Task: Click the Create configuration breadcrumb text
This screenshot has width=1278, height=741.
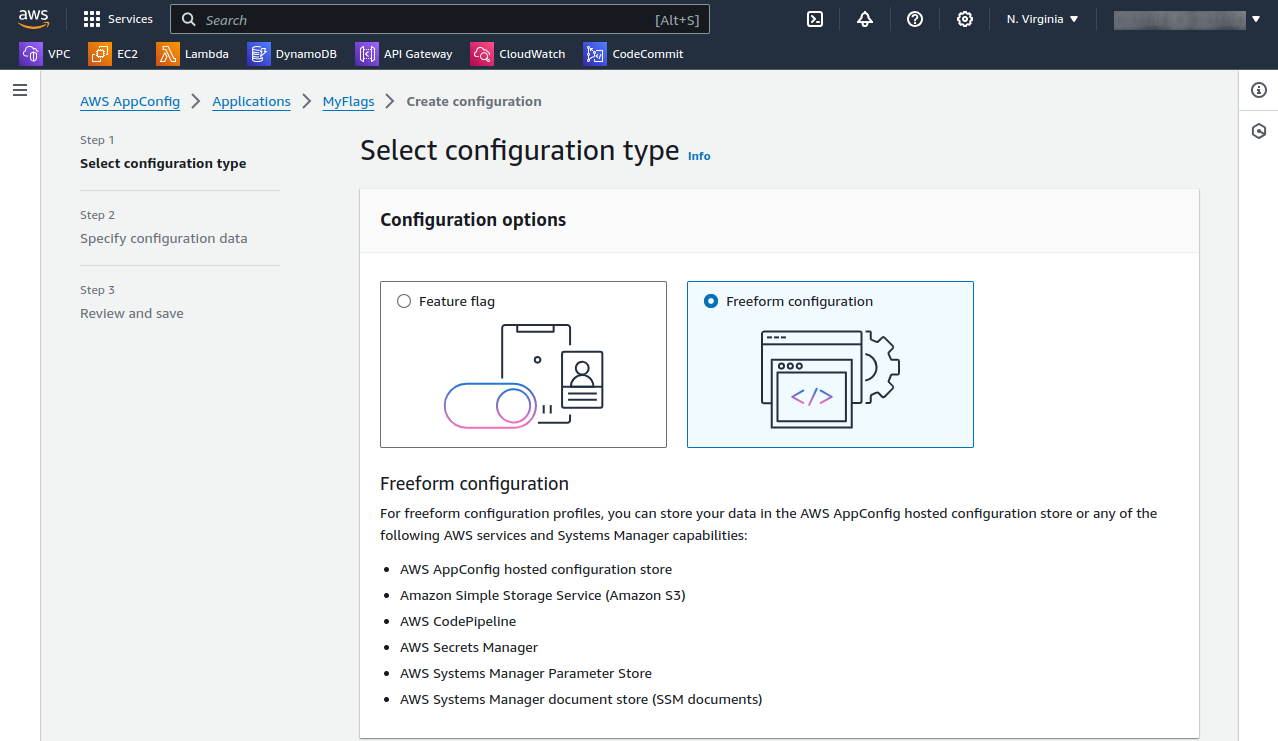Action: click(474, 101)
